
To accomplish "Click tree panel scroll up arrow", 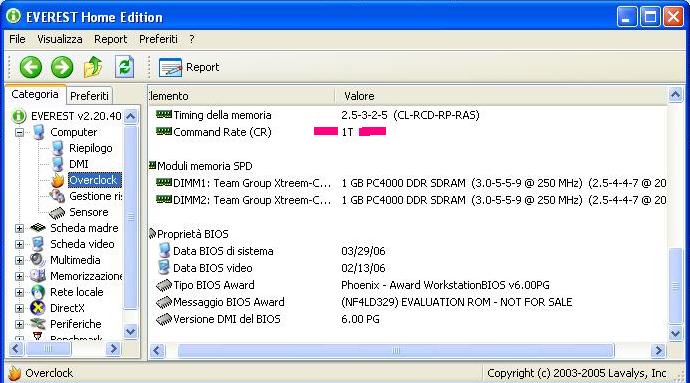I will 131,117.
